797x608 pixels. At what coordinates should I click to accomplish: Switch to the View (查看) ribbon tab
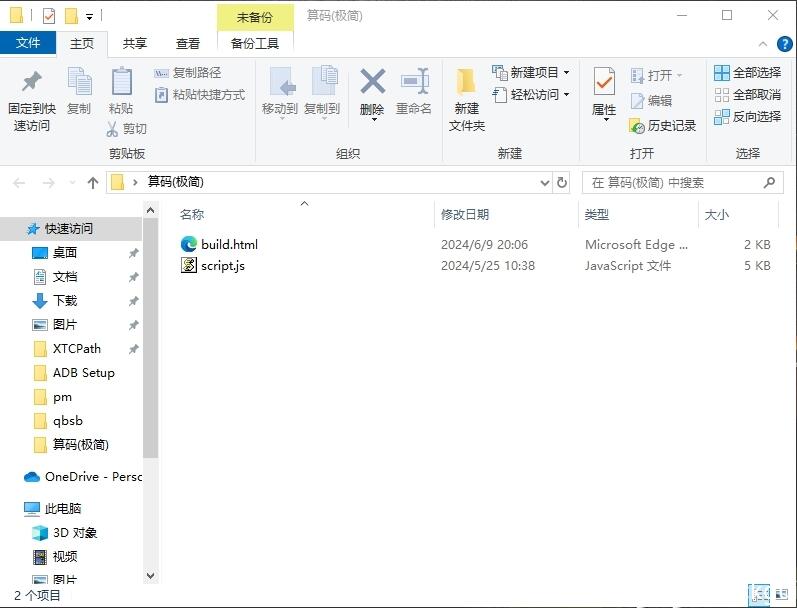click(x=188, y=44)
